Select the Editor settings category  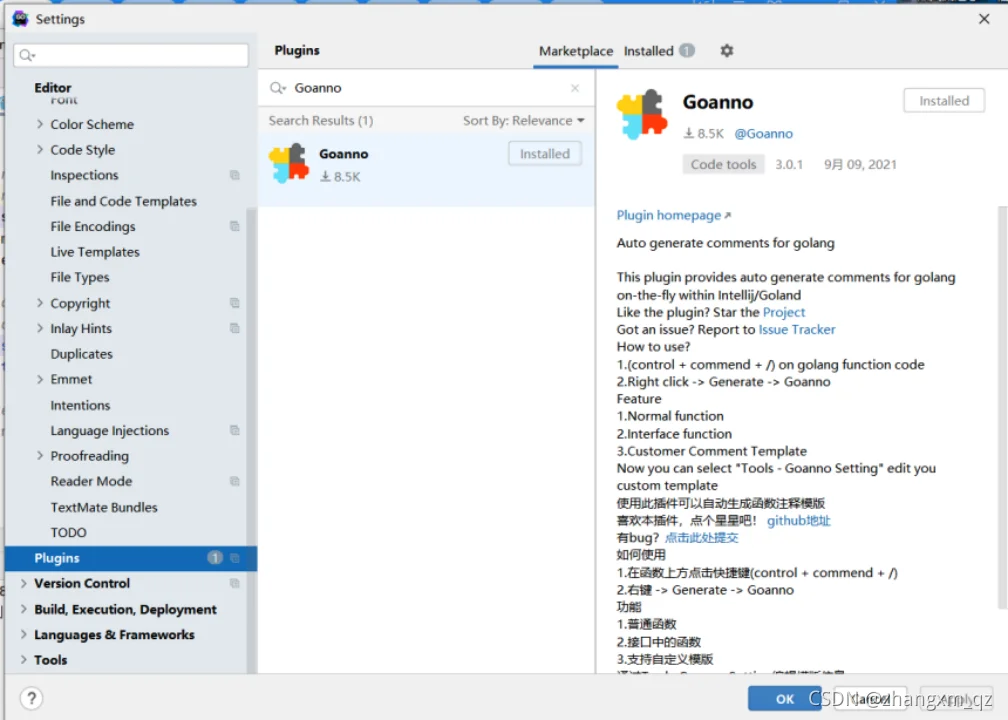53,87
